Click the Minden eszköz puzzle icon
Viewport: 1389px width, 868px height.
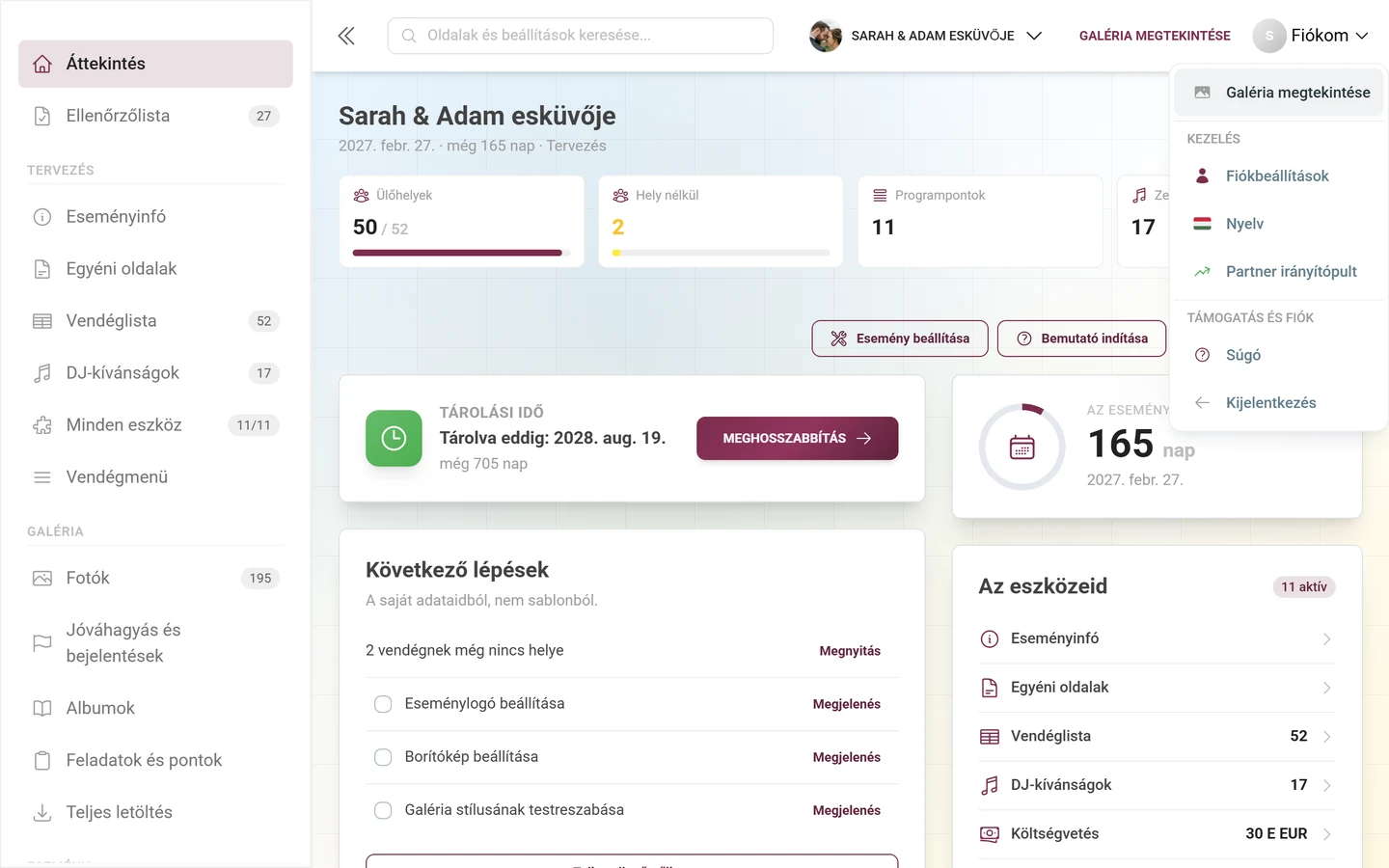point(42,425)
